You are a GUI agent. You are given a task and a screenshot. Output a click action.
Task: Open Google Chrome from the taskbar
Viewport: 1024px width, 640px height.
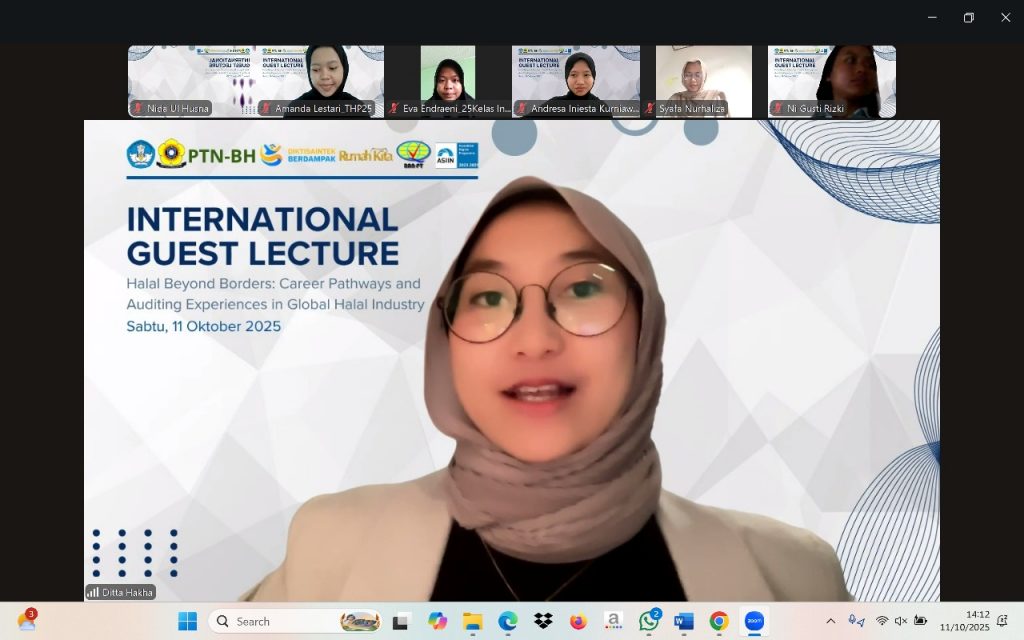point(719,621)
